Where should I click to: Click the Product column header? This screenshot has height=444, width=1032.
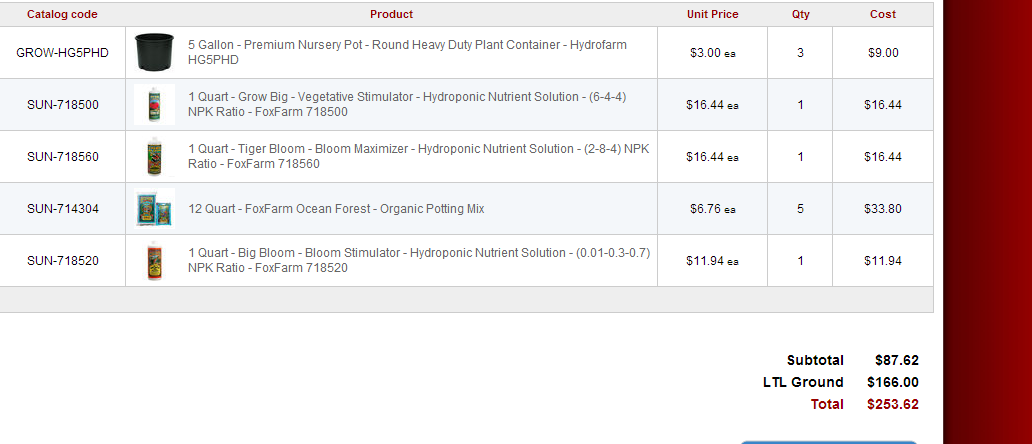point(392,14)
